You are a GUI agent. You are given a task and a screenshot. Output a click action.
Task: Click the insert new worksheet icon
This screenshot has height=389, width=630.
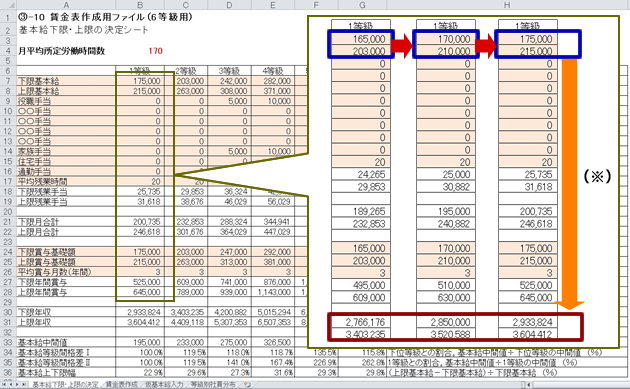pyautogui.click(x=247, y=385)
